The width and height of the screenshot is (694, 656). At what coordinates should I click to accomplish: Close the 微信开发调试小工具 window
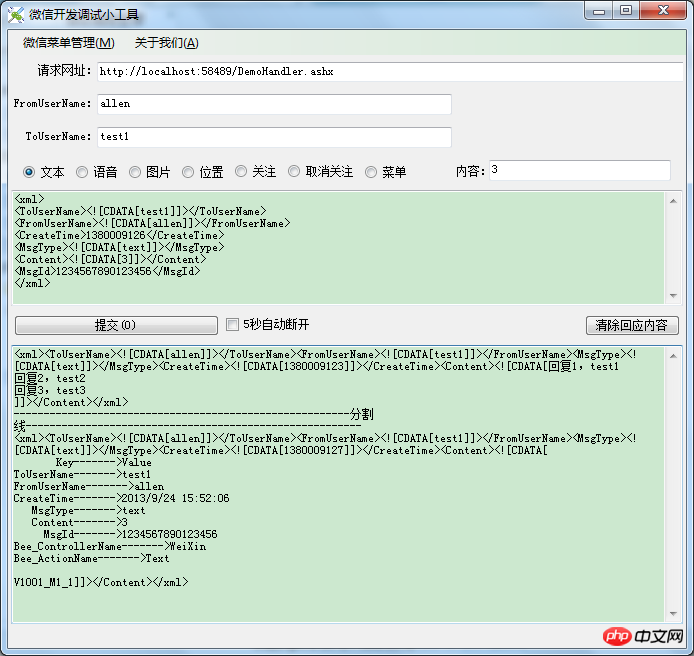(663, 11)
